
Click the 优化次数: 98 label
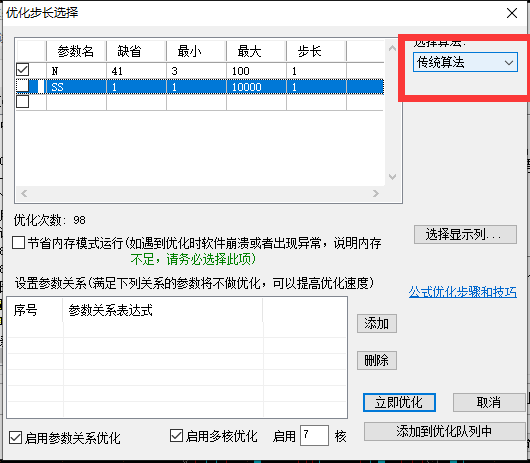tap(49, 220)
